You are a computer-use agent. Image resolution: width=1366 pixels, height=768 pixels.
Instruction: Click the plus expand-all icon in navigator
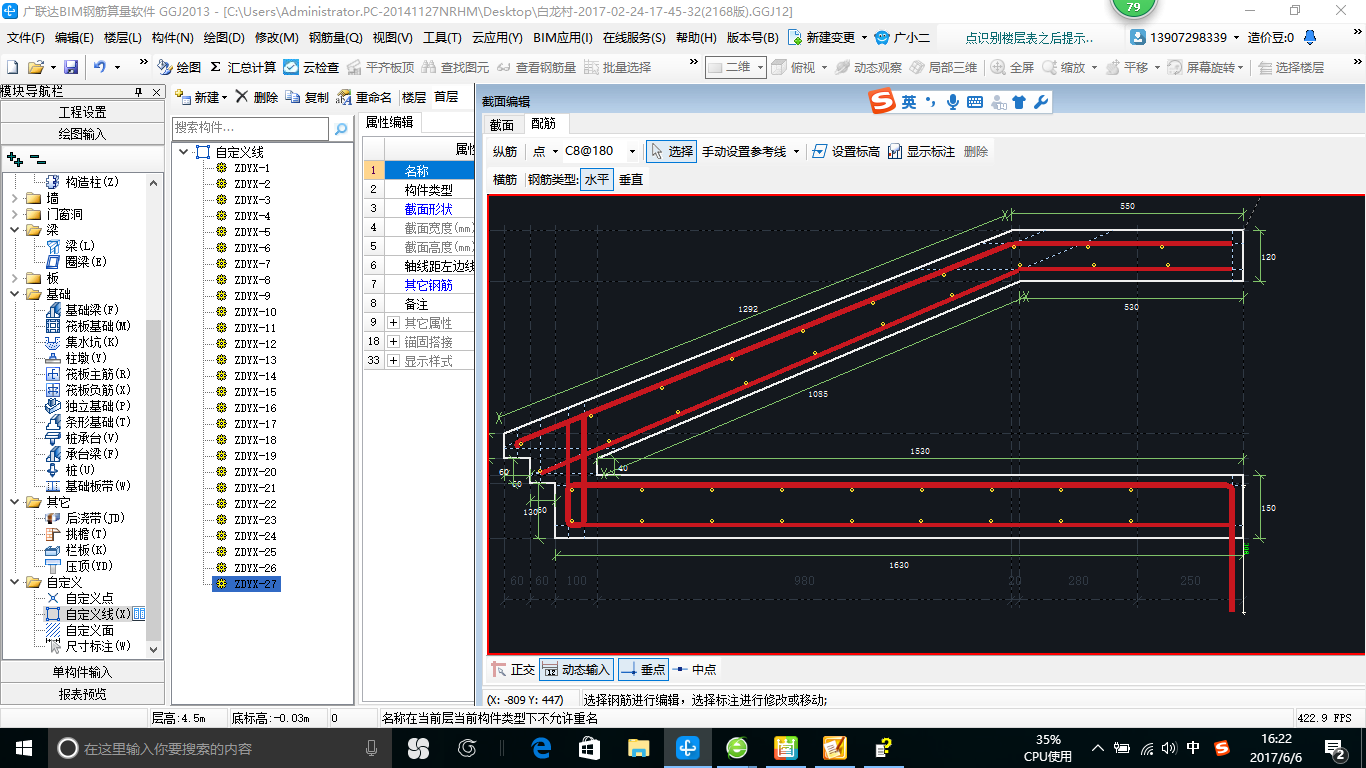tap(14, 159)
